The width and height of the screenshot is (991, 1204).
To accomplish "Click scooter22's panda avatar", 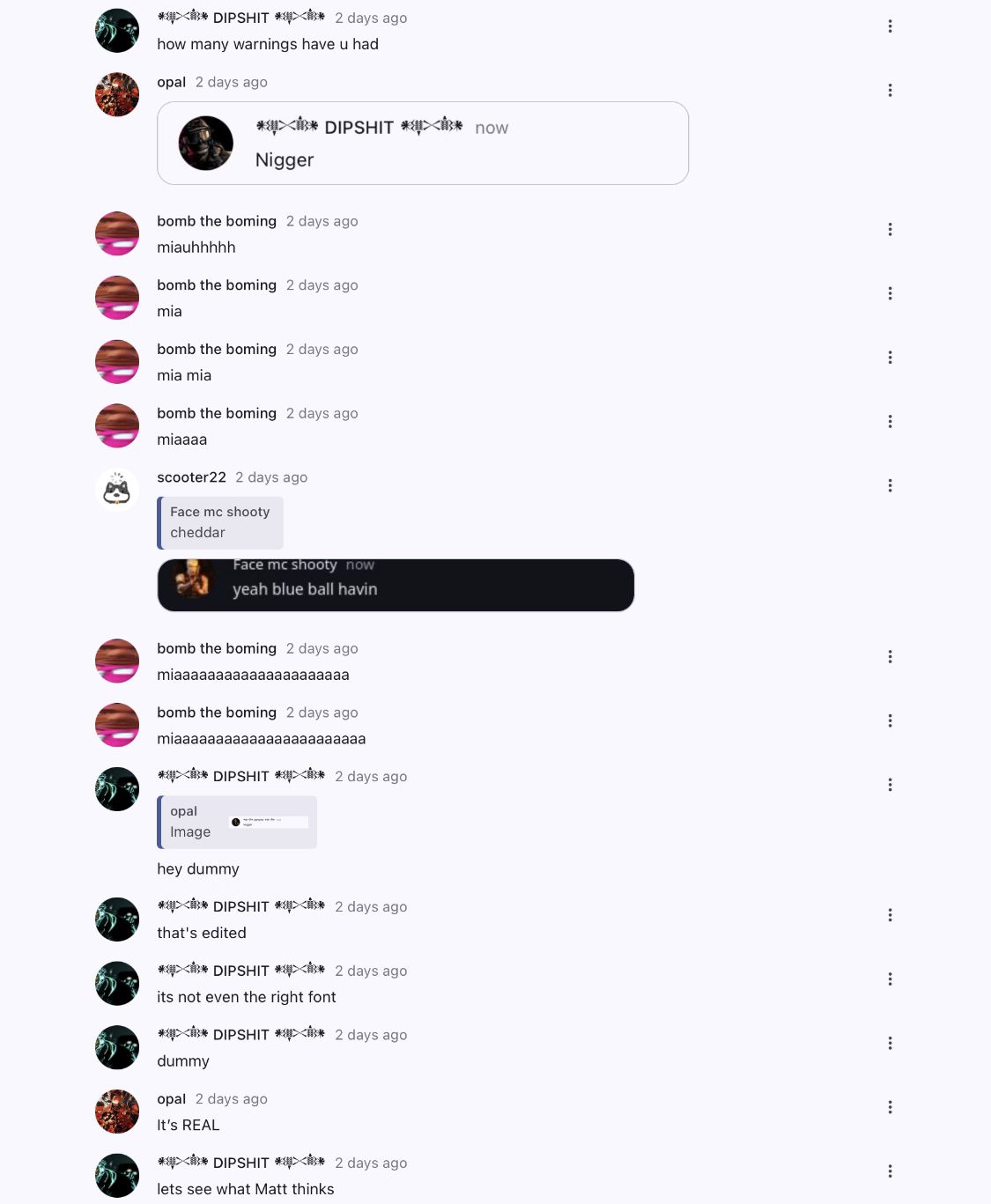I will [x=117, y=490].
